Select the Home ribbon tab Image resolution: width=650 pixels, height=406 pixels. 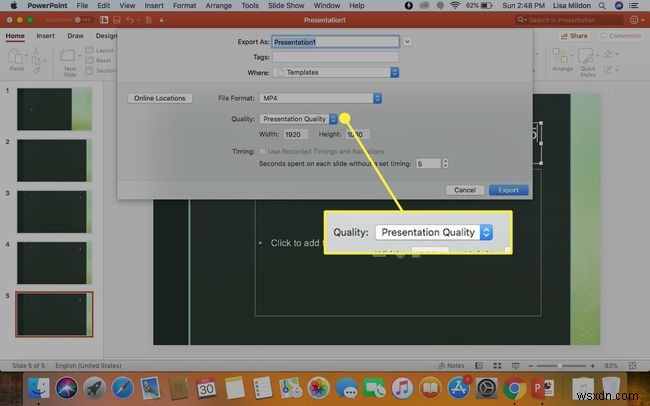click(15, 36)
